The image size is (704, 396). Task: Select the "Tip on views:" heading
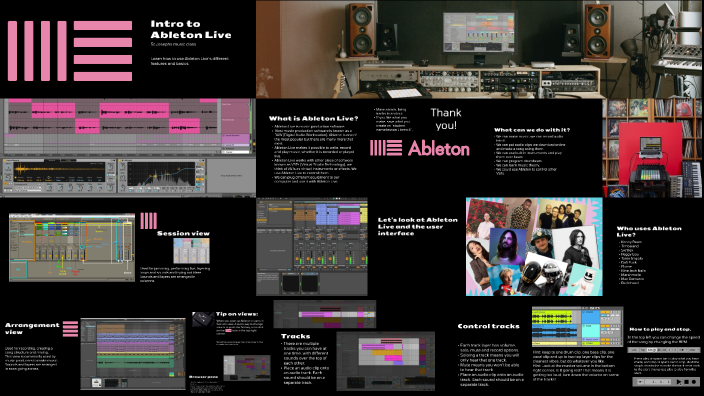point(237,314)
